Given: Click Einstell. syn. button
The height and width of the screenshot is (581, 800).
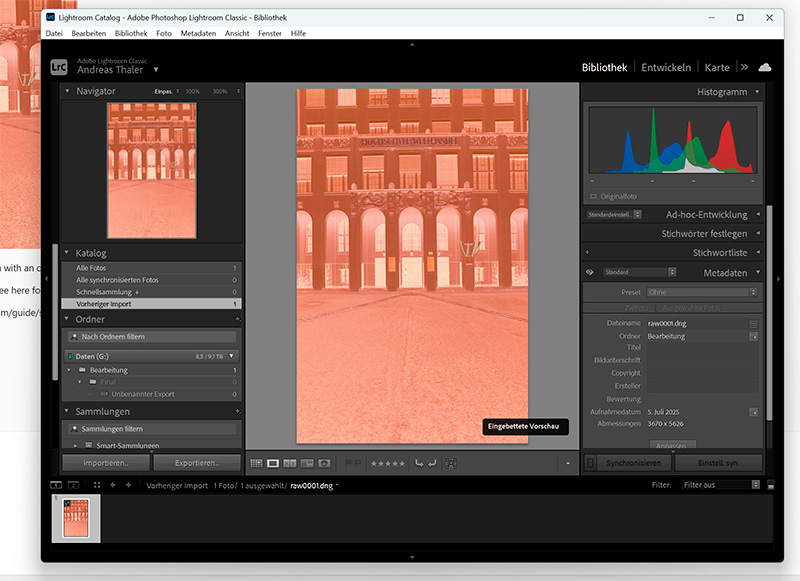Looking at the screenshot, I should tap(718, 463).
